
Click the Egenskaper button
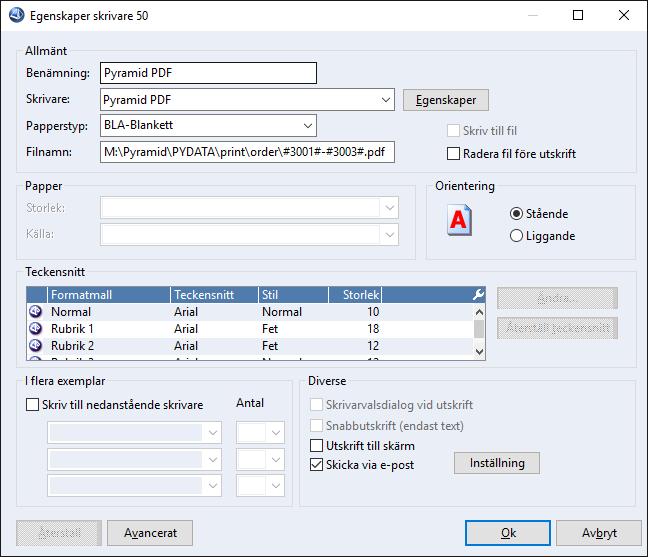click(446, 100)
